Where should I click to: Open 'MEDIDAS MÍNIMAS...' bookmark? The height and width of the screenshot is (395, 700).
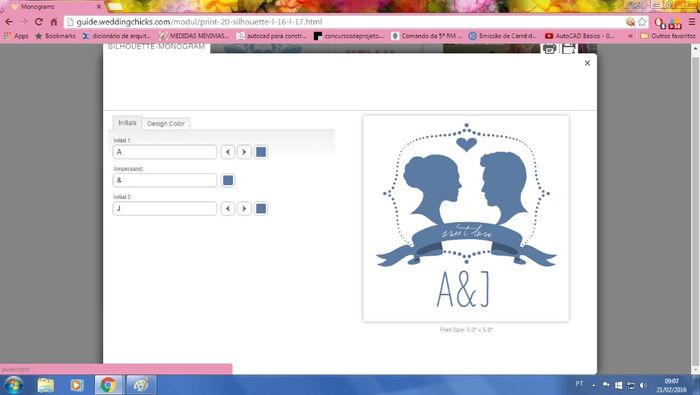pyautogui.click(x=194, y=36)
